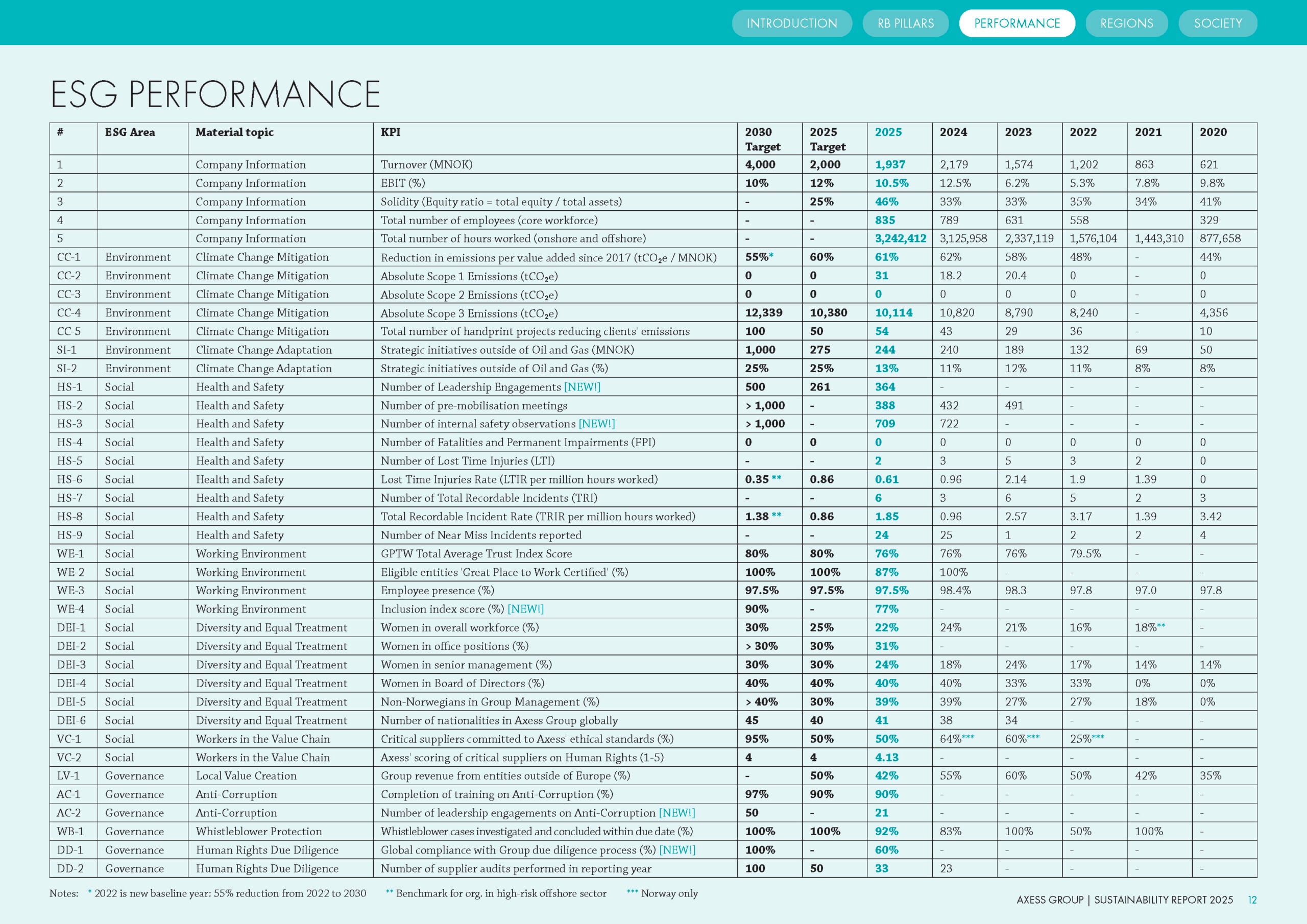1307x924 pixels.
Task: Click the 'Material topic' column header
Action: click(234, 132)
